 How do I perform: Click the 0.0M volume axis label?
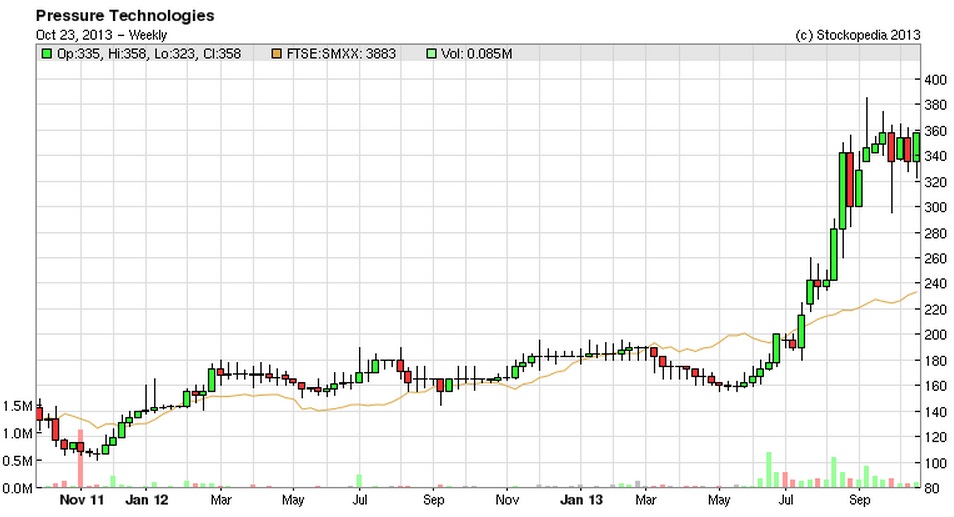(x=17, y=488)
